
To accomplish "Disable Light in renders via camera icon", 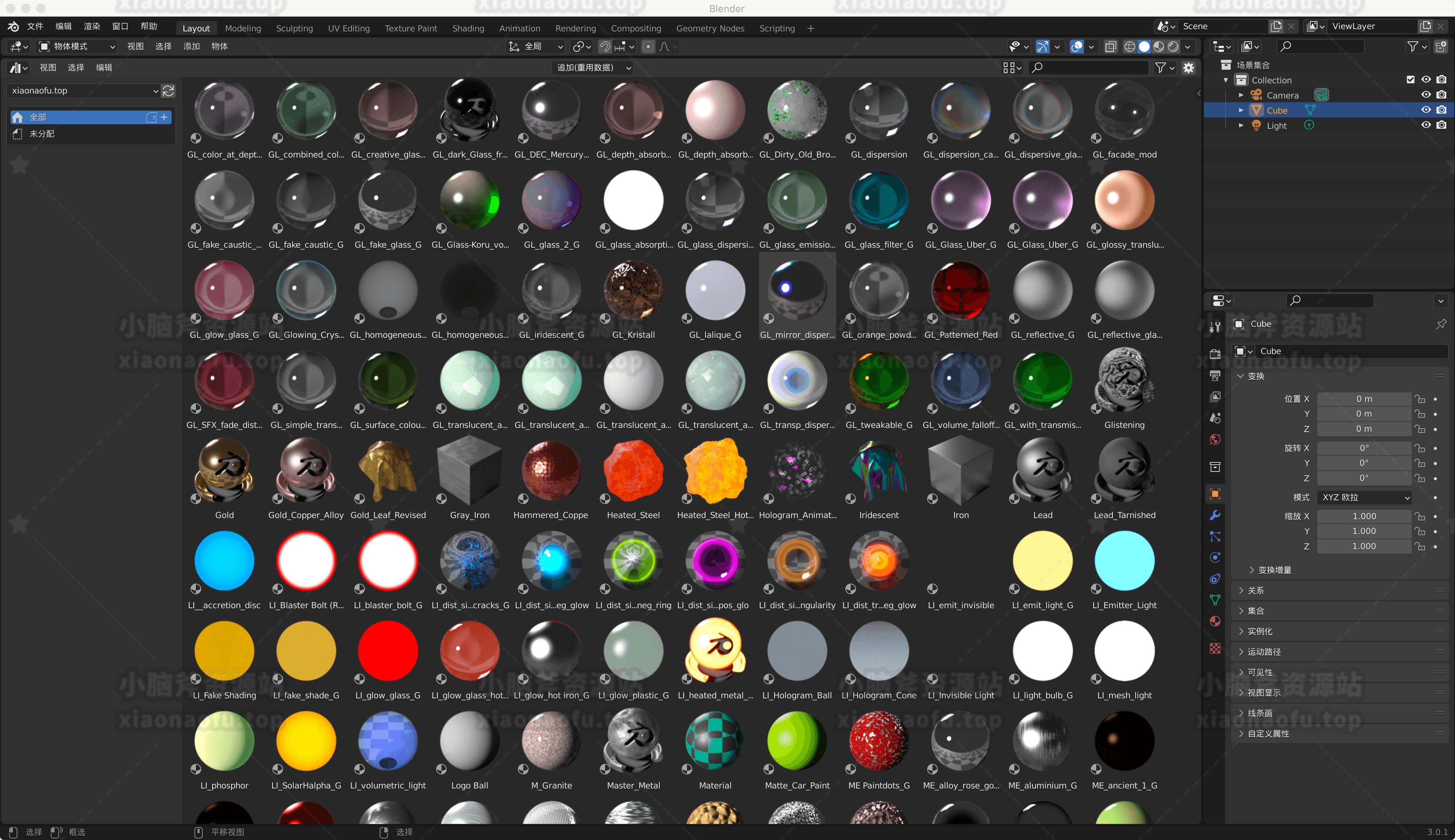I will coord(1441,125).
